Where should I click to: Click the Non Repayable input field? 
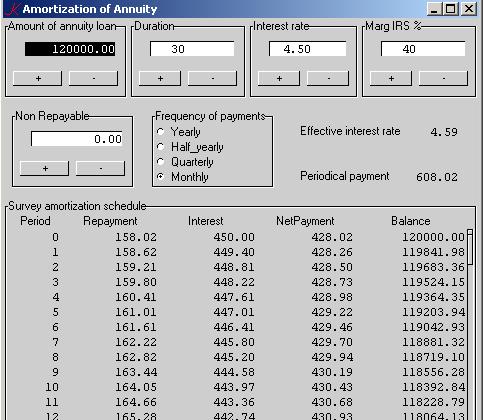(x=77, y=139)
